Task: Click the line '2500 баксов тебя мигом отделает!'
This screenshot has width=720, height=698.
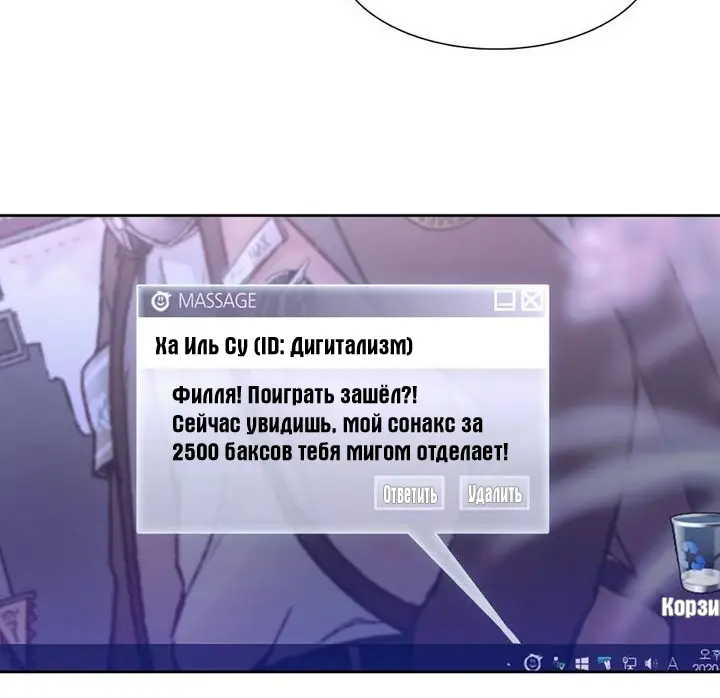Action: tap(340, 452)
